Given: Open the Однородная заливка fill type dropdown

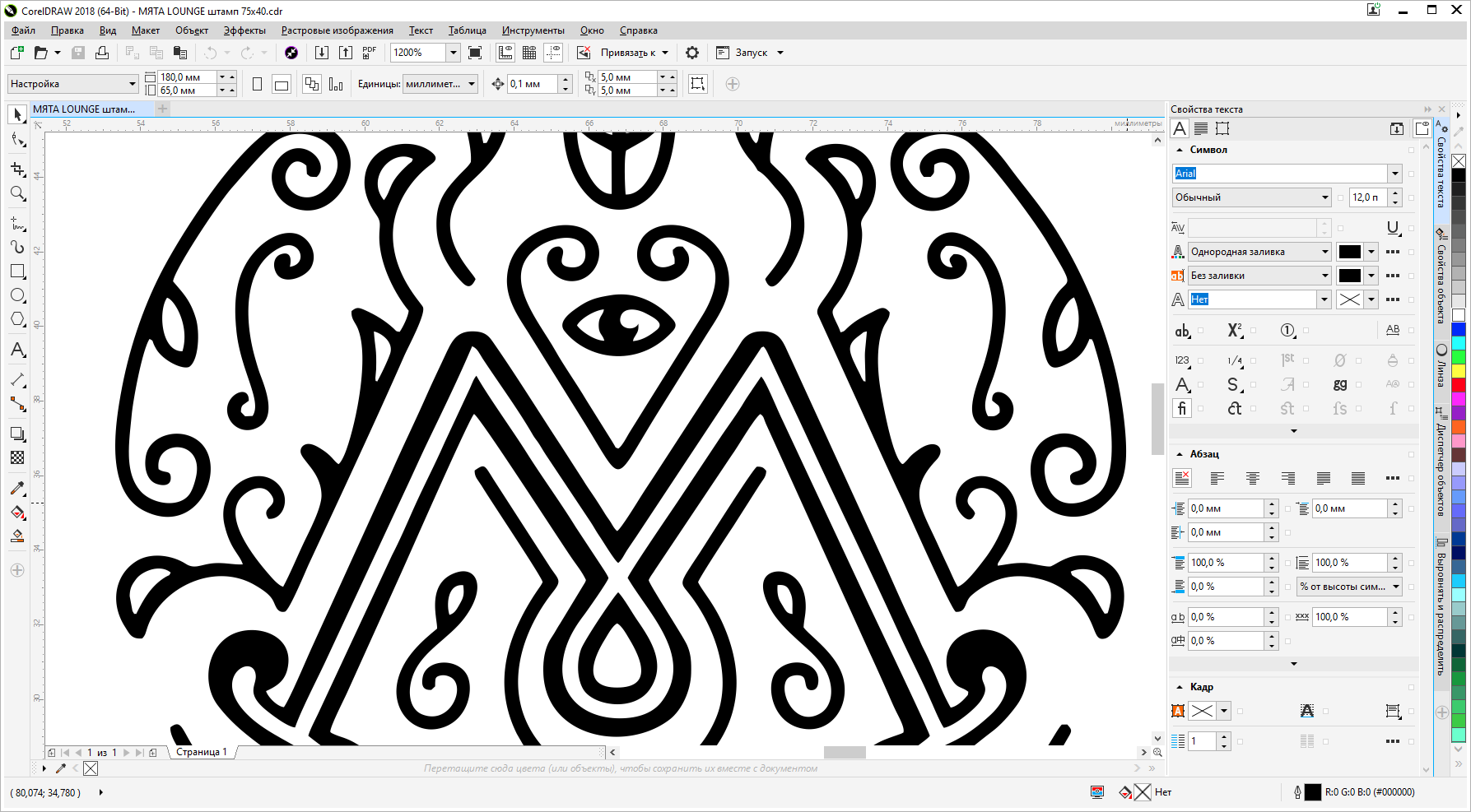Looking at the screenshot, I should tap(1324, 252).
